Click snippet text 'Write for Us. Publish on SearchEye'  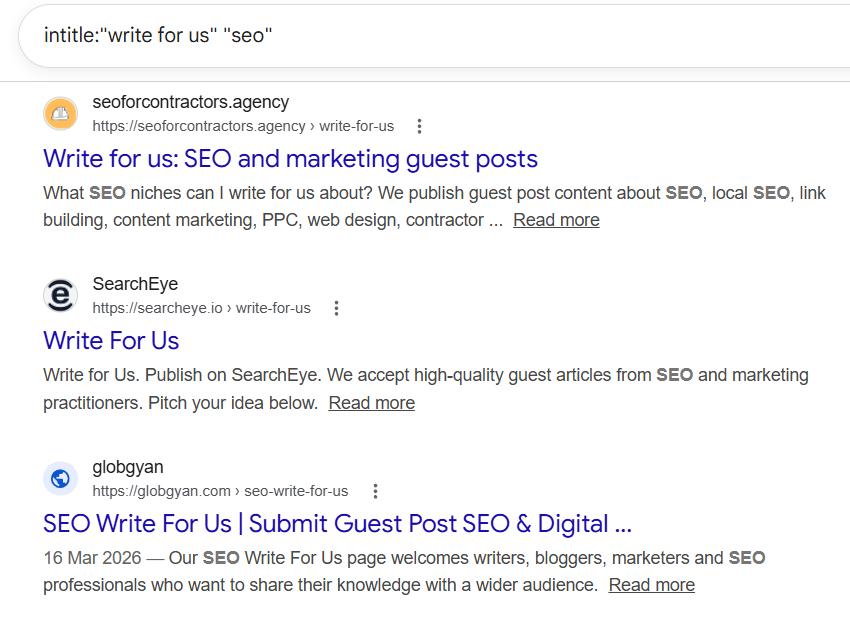coord(181,375)
